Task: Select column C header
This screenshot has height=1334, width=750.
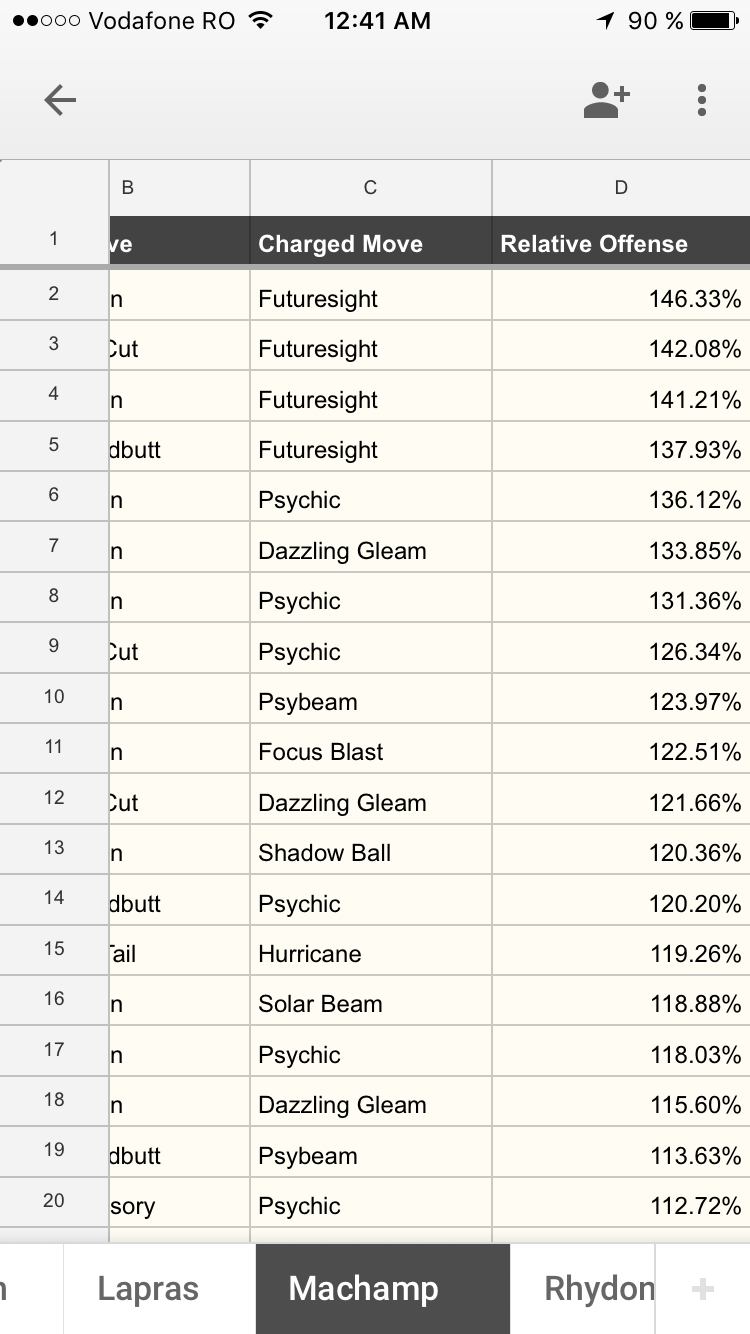Action: pos(371,188)
